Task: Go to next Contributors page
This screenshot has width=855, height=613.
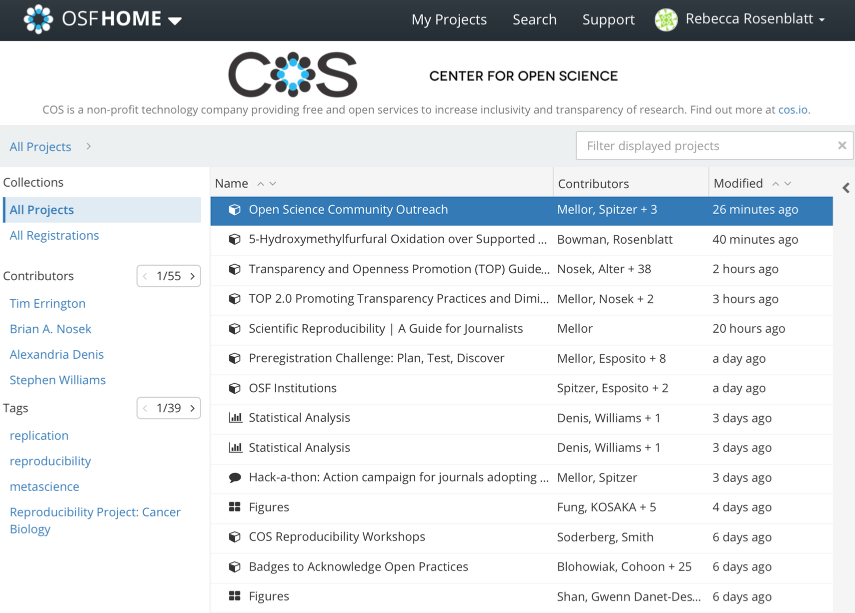Action: pos(192,276)
